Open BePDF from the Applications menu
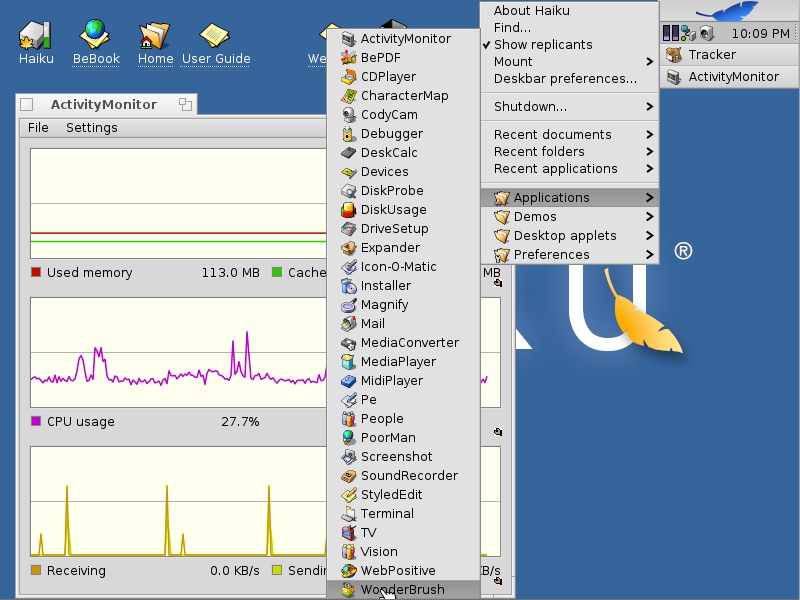 pyautogui.click(x=403, y=58)
